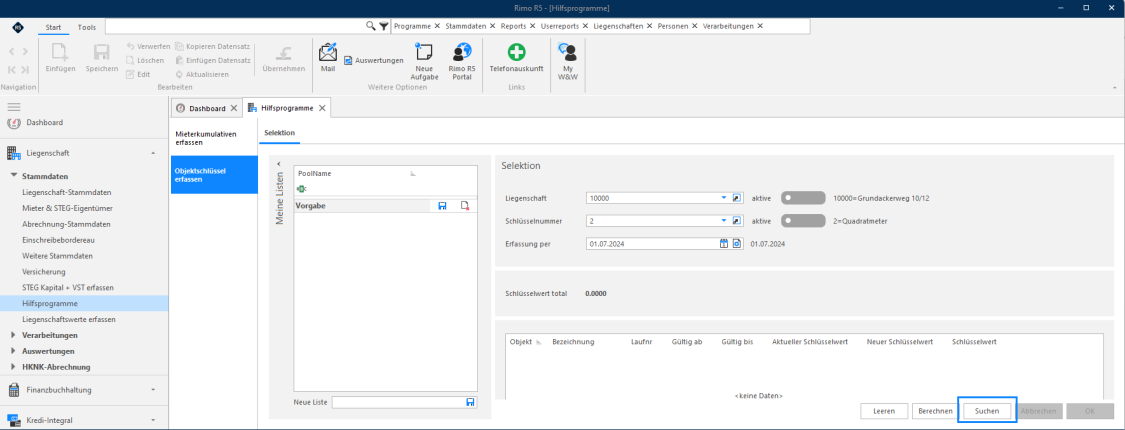This screenshot has width=1125, height=430.
Task: Switch to the Start ribbon tab
Action: pyautogui.click(x=53, y=27)
